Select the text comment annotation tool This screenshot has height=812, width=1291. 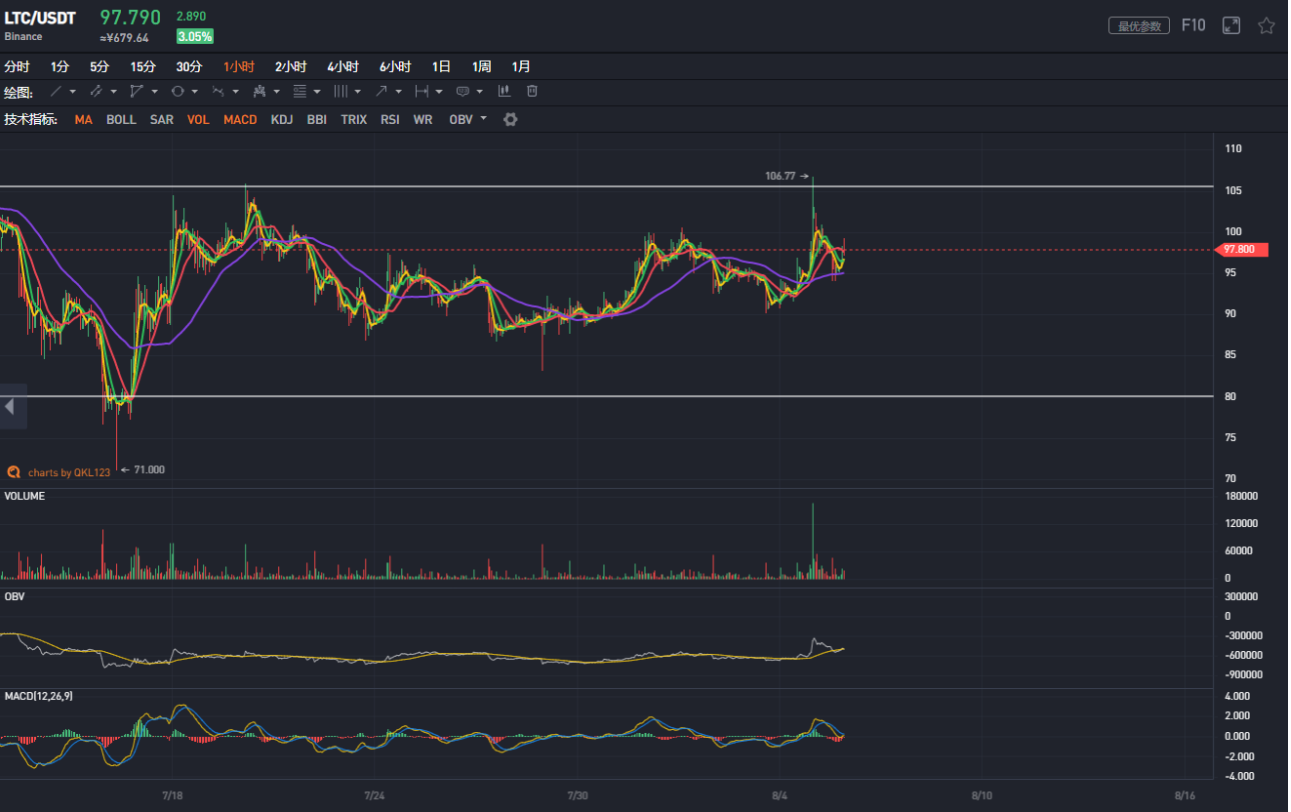(463, 92)
